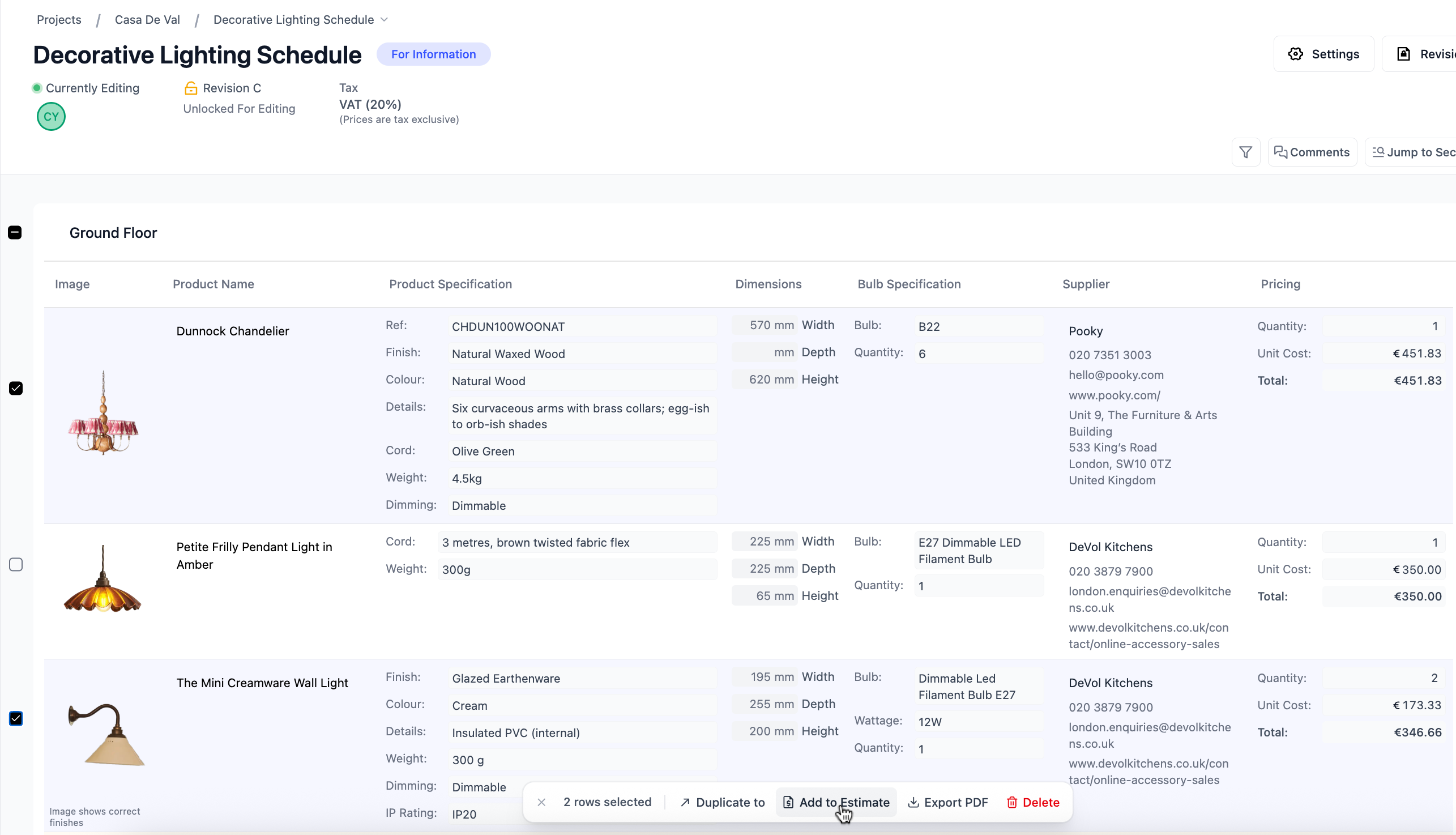Open the filter funnel icon
The width and height of the screenshot is (1456, 835).
[1245, 152]
